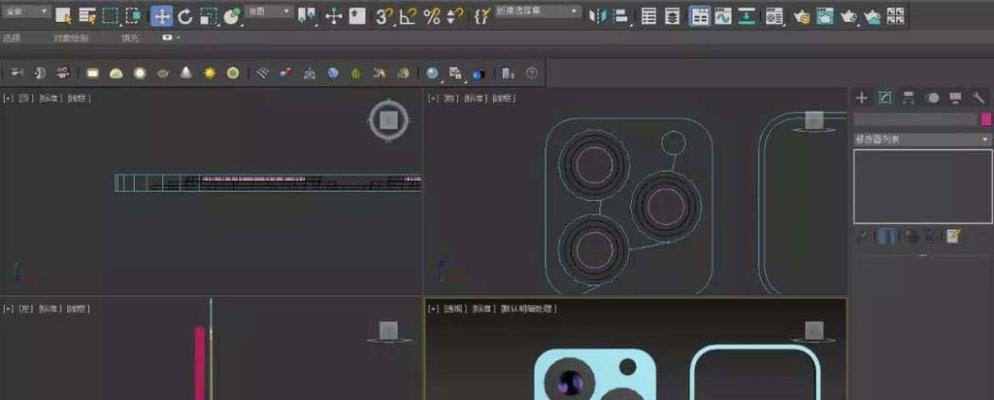This screenshot has width=994, height=400.
Task: Open Autodesk A360 gallery icon
Action: pos(895,16)
